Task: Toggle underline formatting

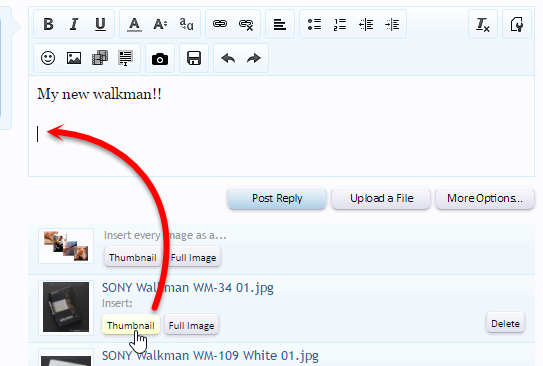Action: click(100, 24)
